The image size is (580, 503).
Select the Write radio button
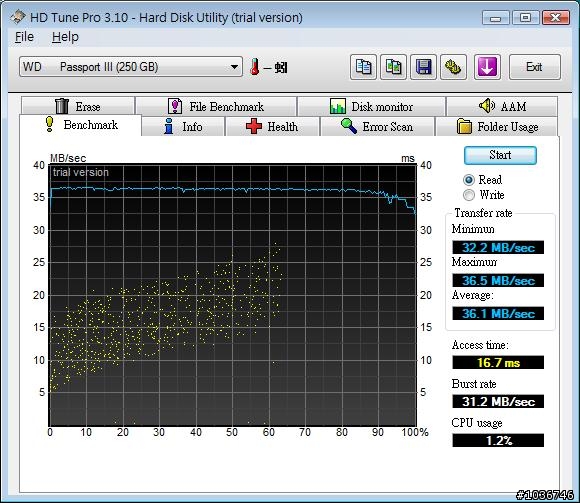point(469,195)
